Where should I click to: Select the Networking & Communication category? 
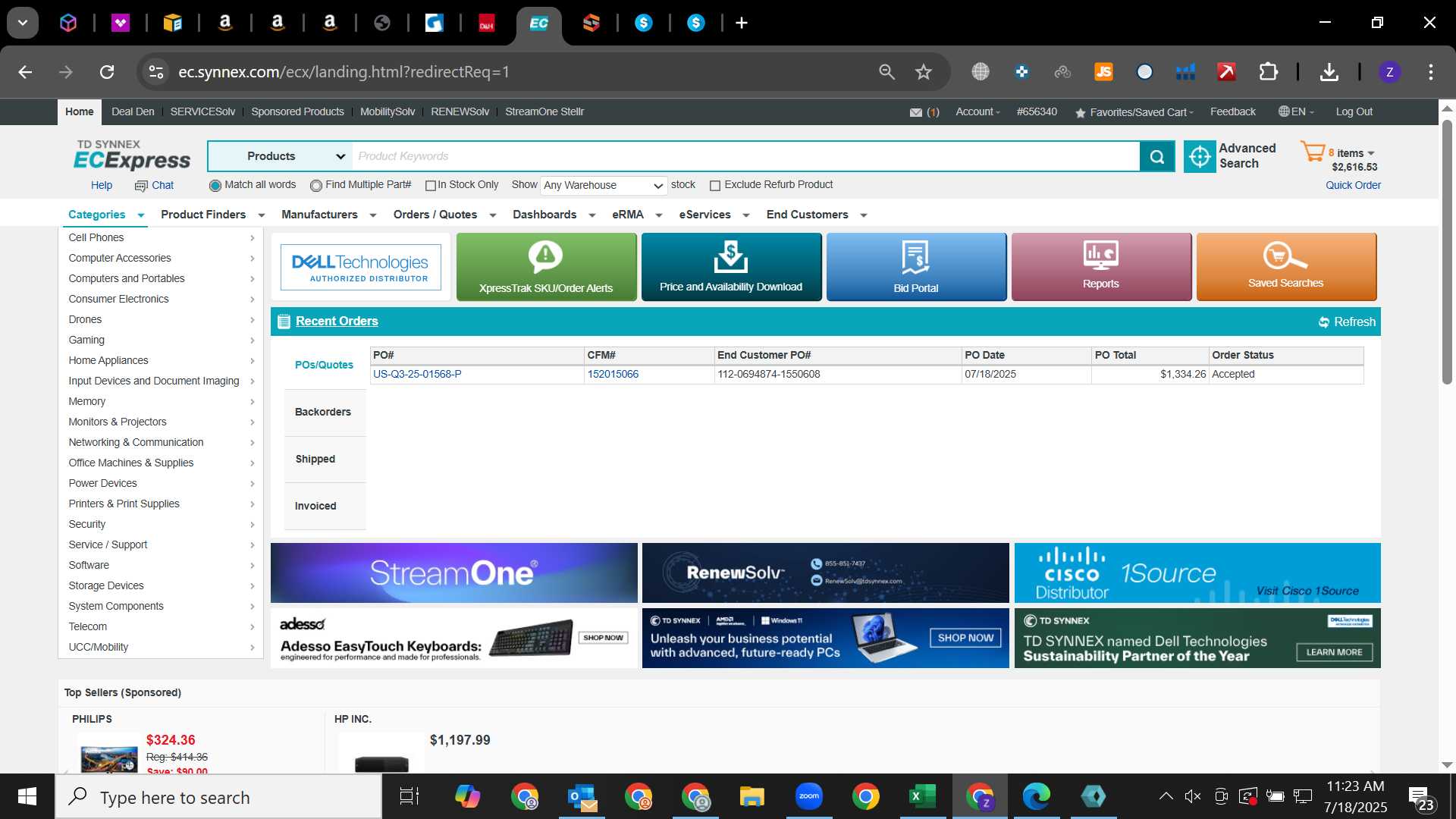(x=136, y=442)
